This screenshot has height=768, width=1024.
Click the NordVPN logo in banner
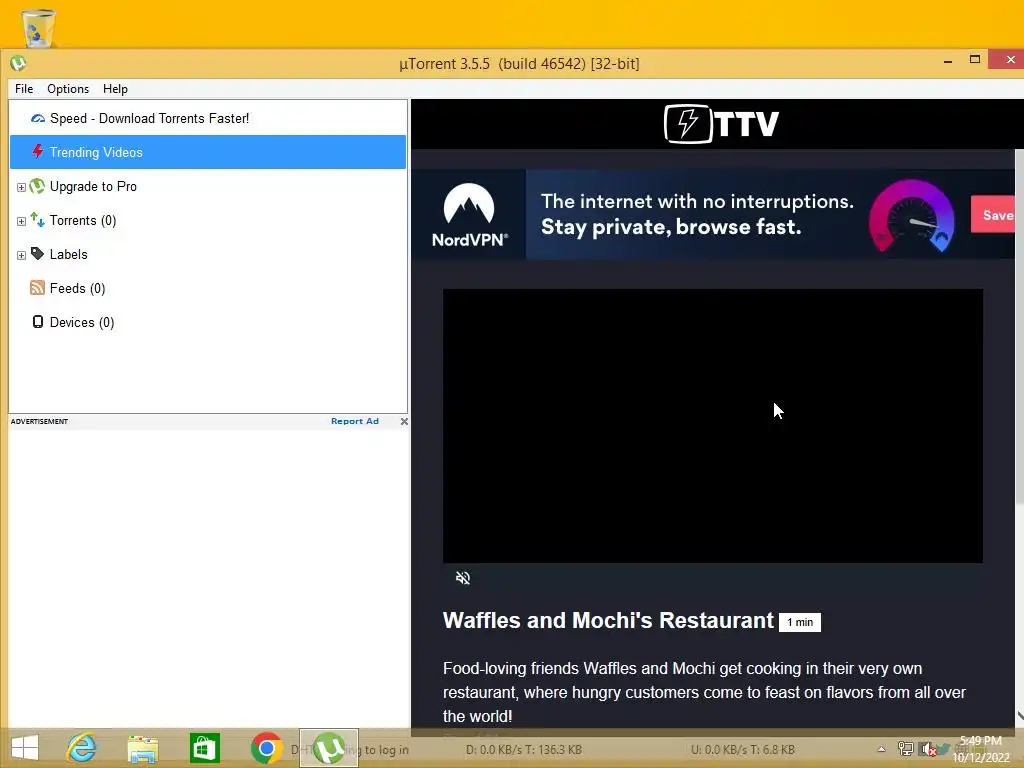(x=469, y=215)
